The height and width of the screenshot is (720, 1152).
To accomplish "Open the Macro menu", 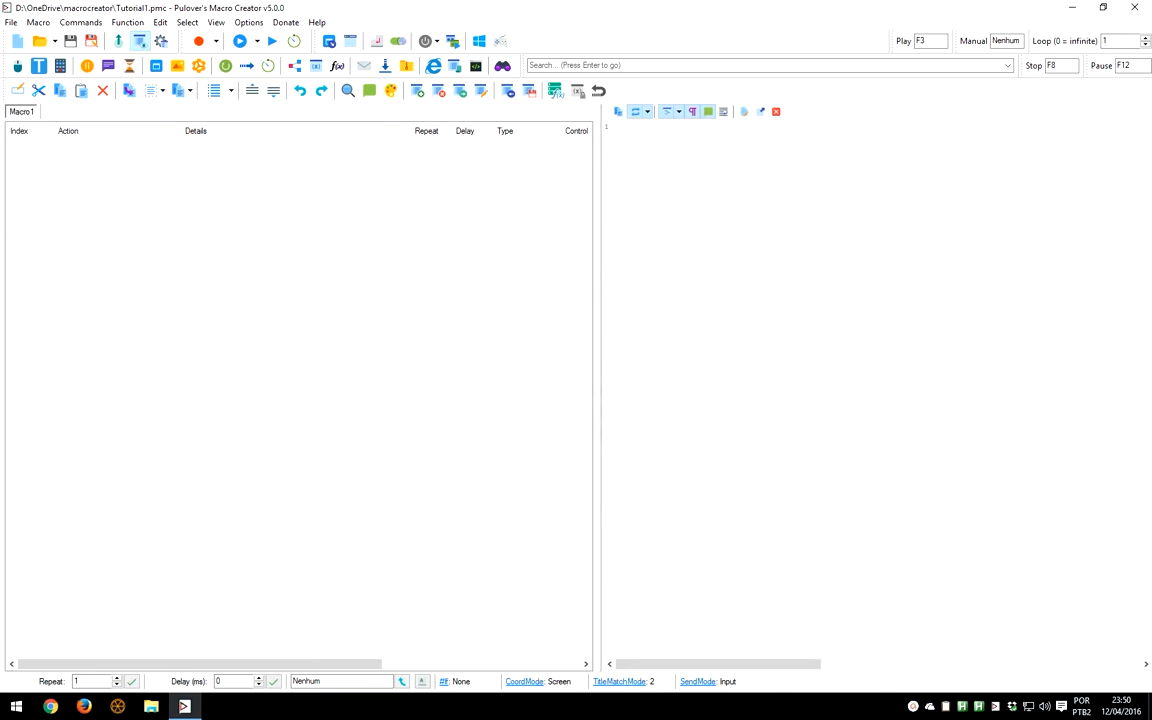I will tap(38, 23).
